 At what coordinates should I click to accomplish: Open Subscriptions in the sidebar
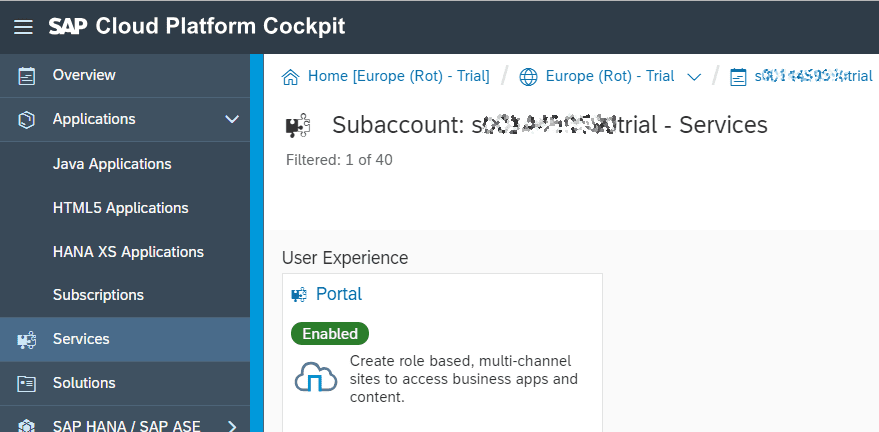coord(98,295)
